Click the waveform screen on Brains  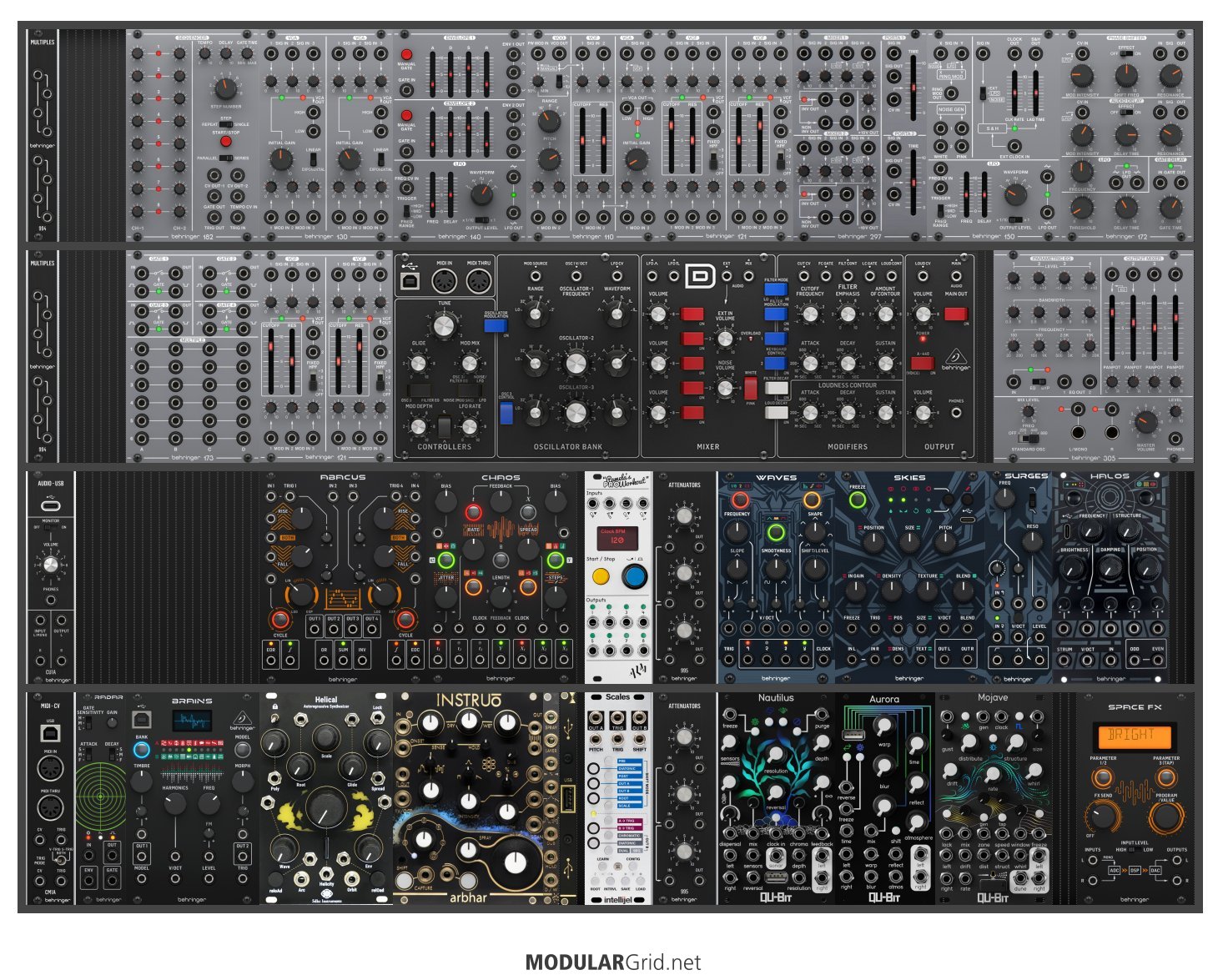tap(192, 721)
